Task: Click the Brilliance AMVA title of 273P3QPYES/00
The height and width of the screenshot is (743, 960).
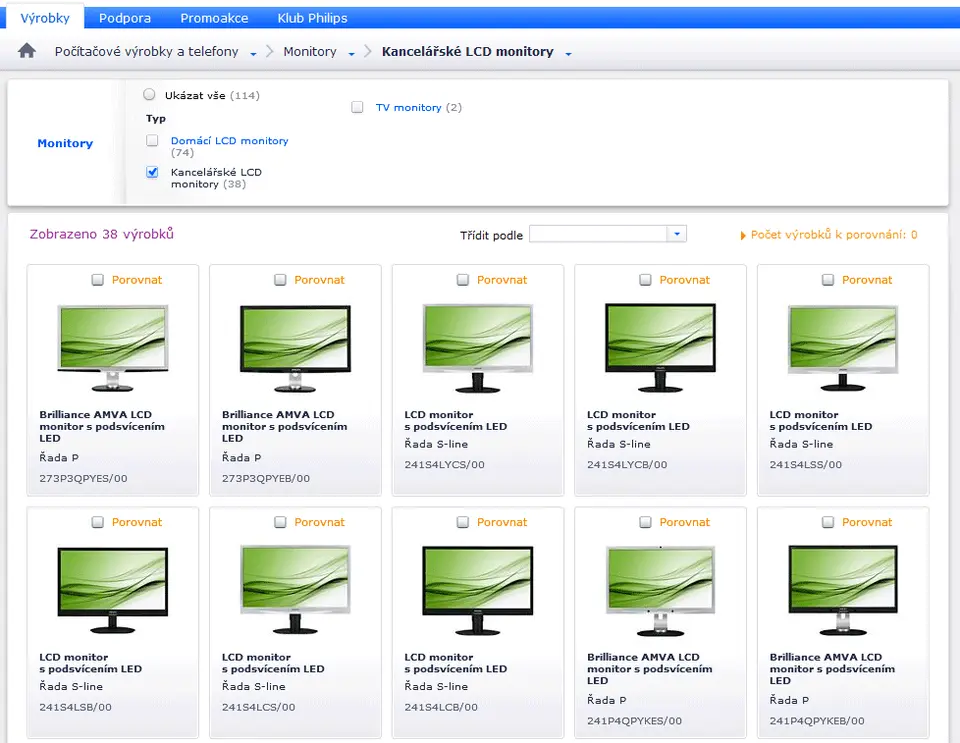Action: point(102,427)
